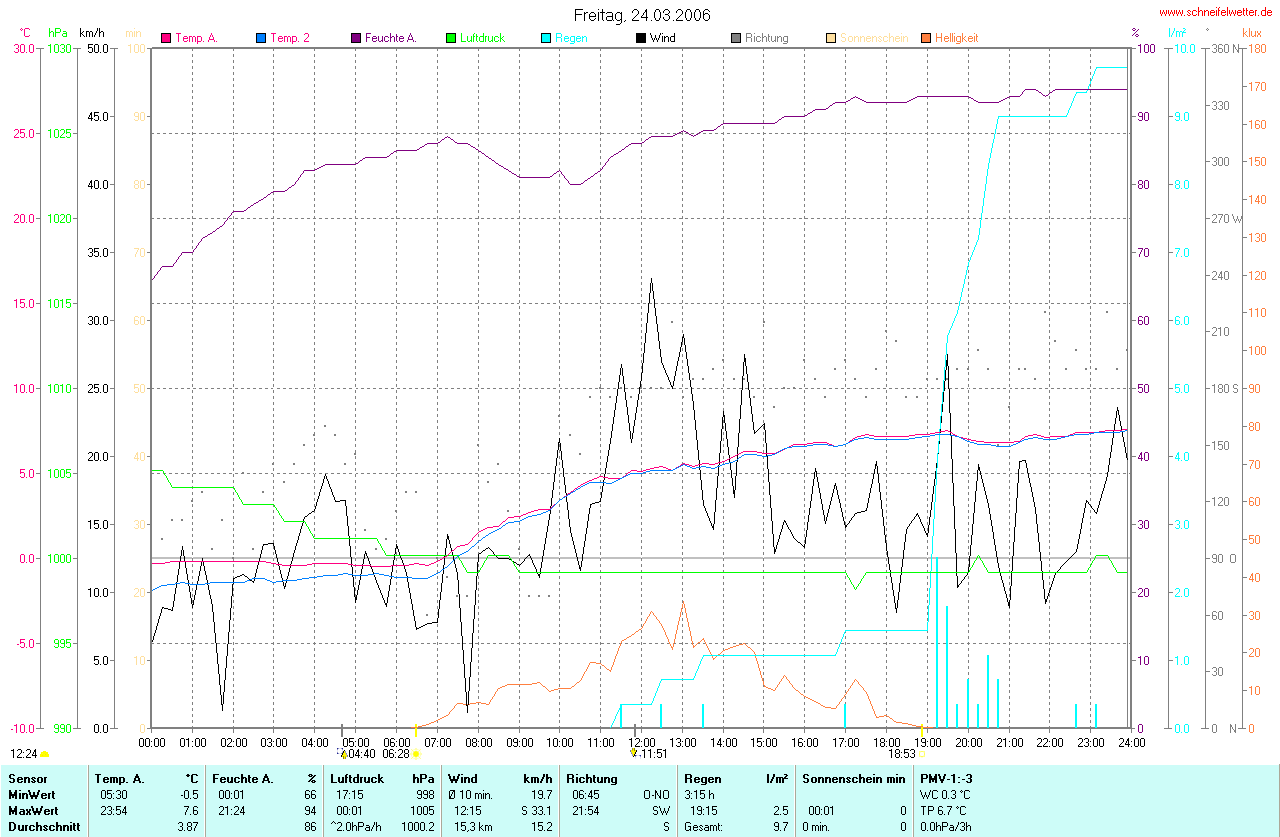The image size is (1280, 837).
Task: Click the '^2.0hPa/h' pressure trend value
Action: [x=355, y=827]
